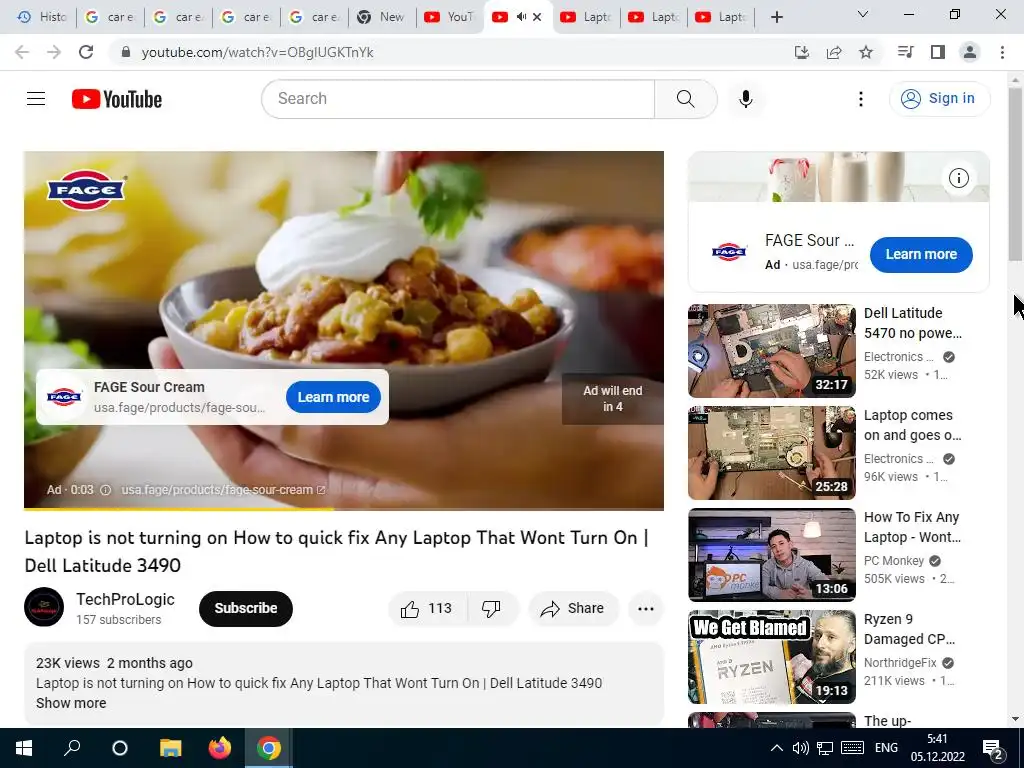The image size is (1024, 768).
Task: Open Windows Start menu
Action: [x=24, y=748]
